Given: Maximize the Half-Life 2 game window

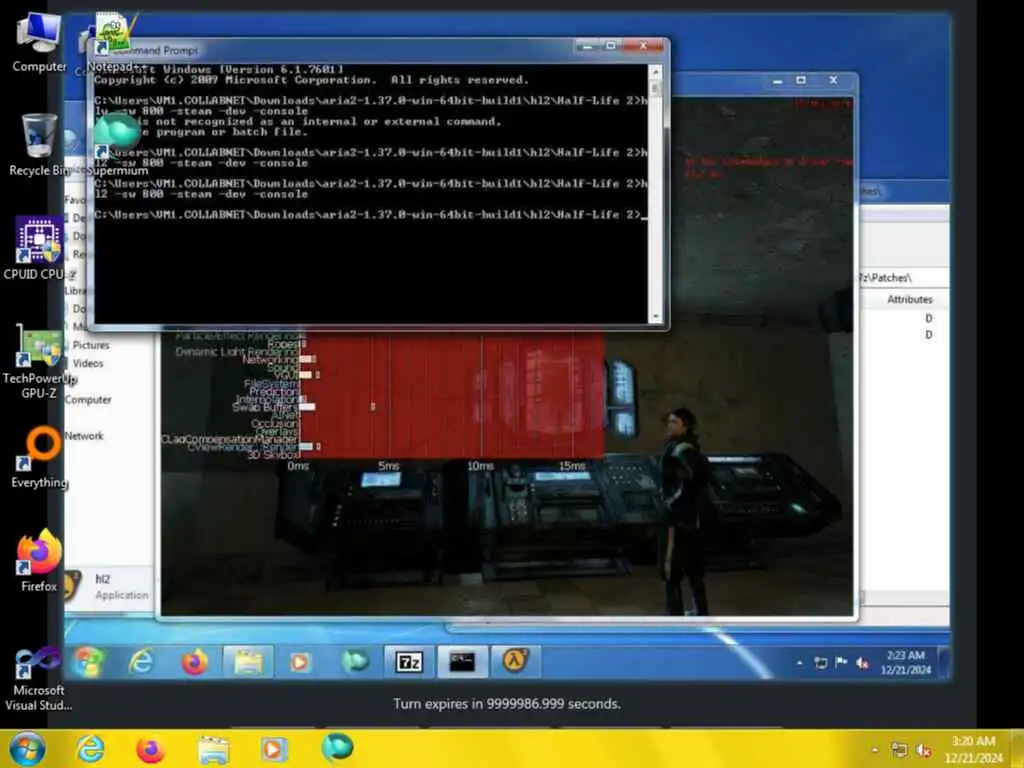Looking at the screenshot, I should [801, 80].
